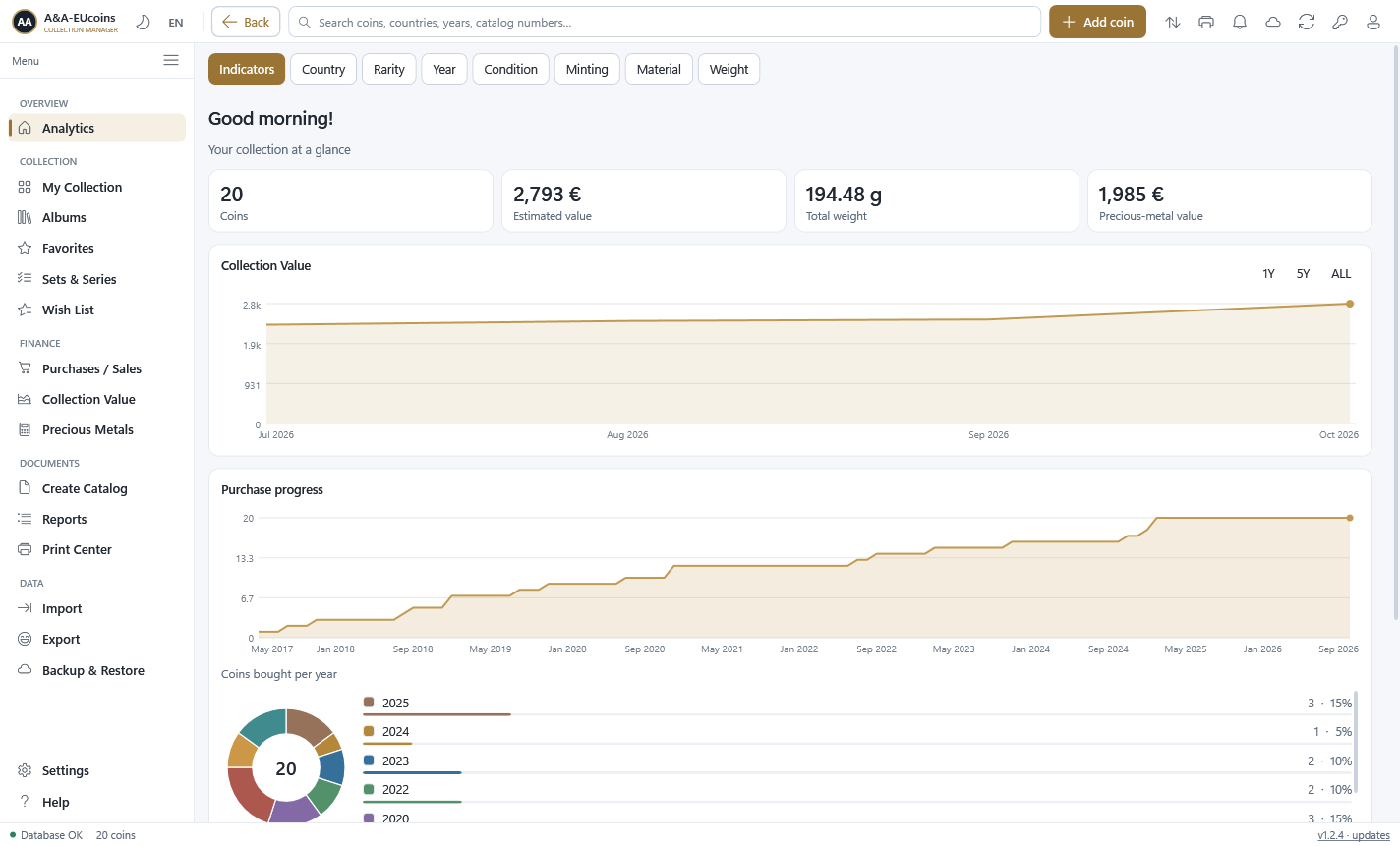Switch to the Country tab
1400x846 pixels.
point(323,69)
